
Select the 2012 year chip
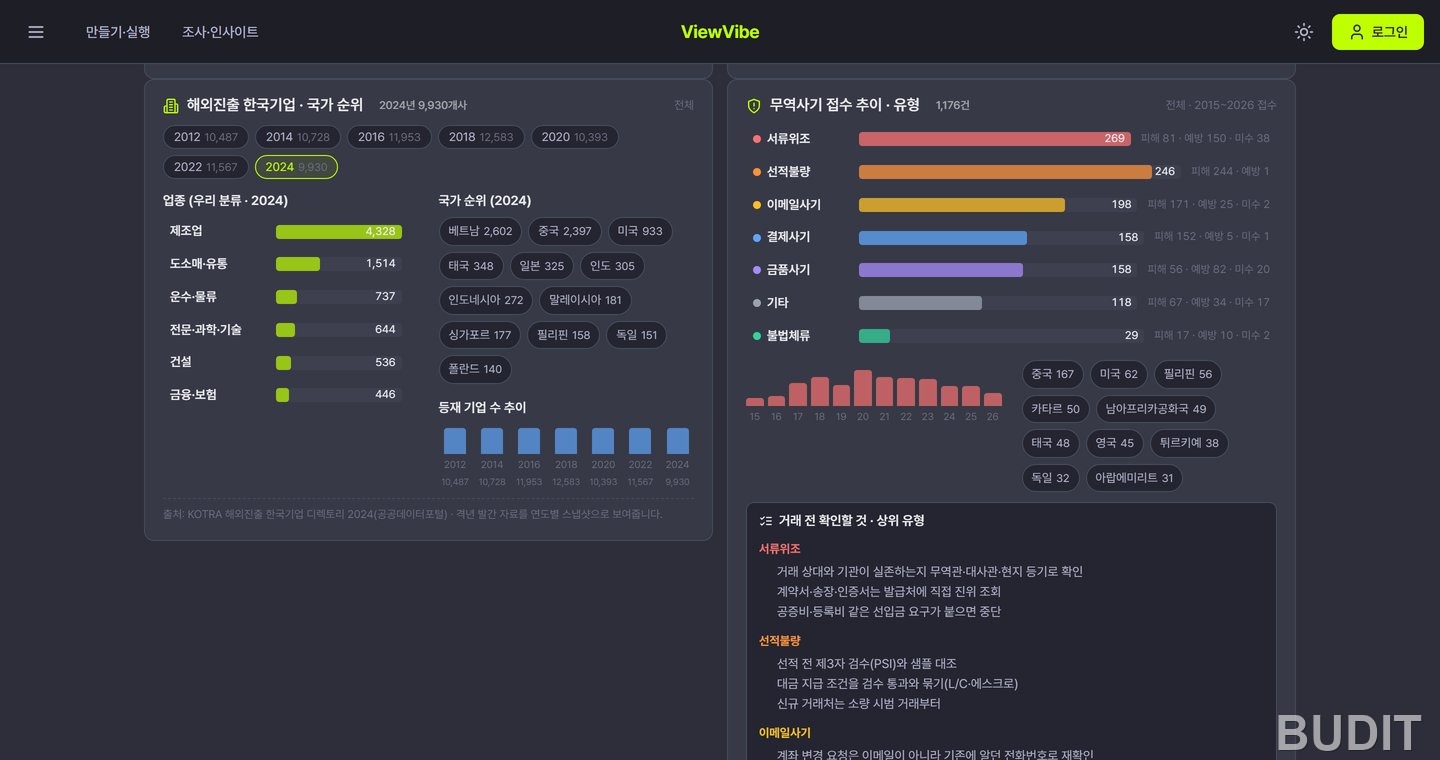pos(206,137)
